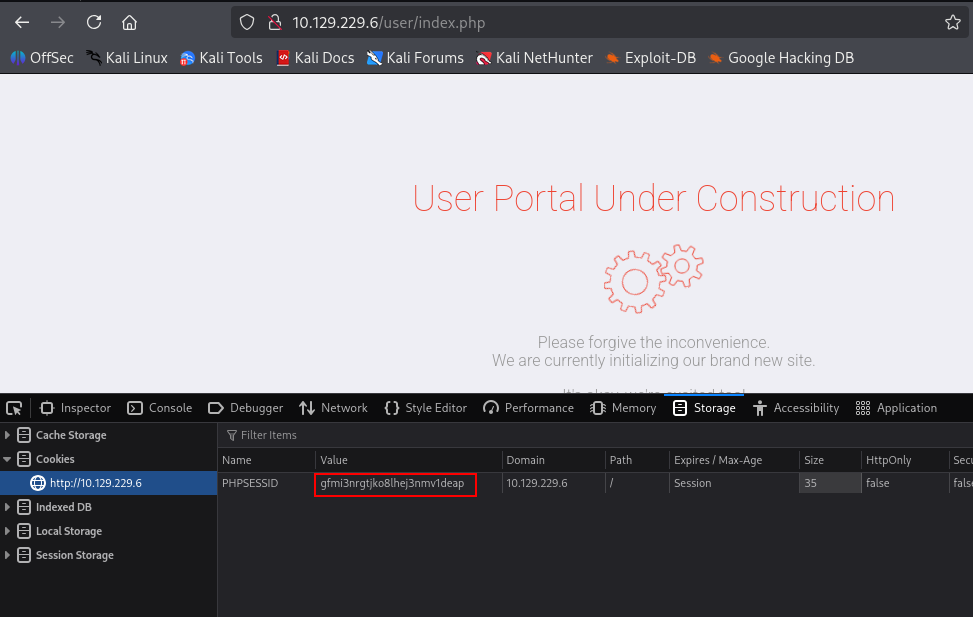The width and height of the screenshot is (973, 617).
Task: Switch to the Debugger tab
Action: pyautogui.click(x=246, y=408)
